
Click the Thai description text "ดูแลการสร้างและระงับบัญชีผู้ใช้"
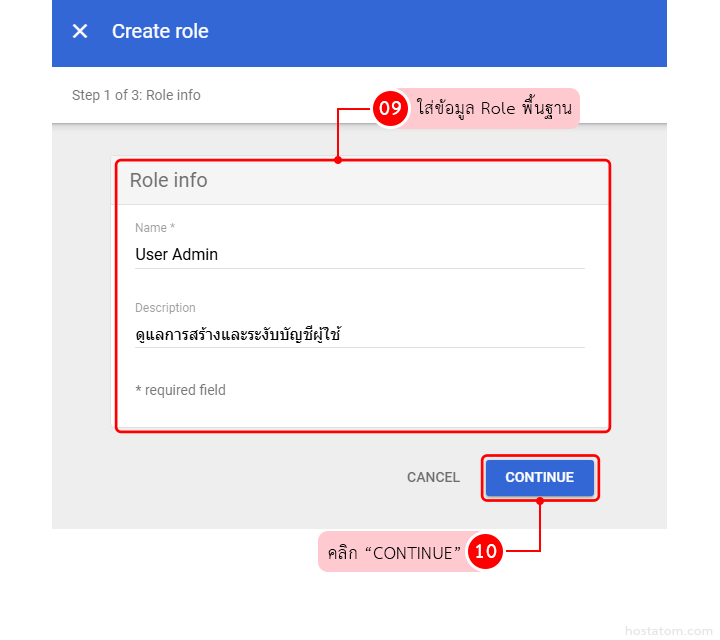pyautogui.click(x=238, y=335)
